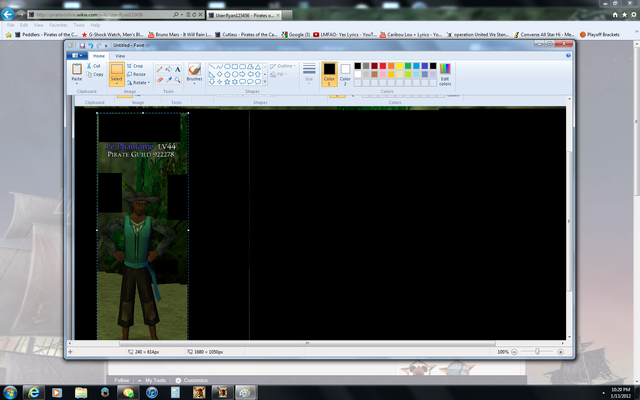Image resolution: width=640 pixels, height=400 pixels.
Task: Open the Rotate dropdown menu
Action: tap(138, 82)
